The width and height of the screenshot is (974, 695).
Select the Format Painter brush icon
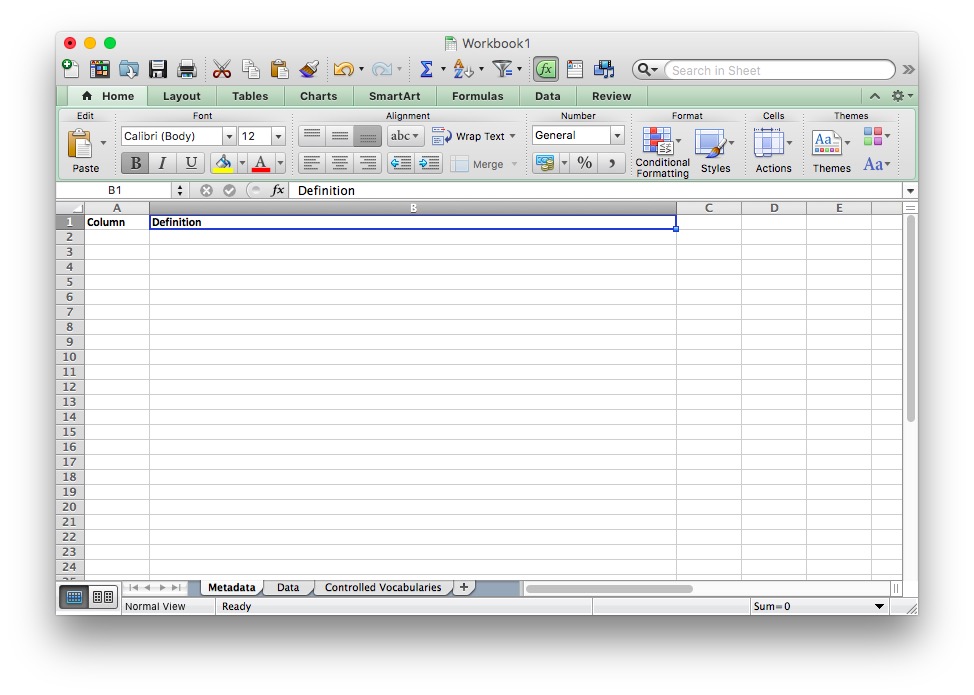[x=309, y=69]
